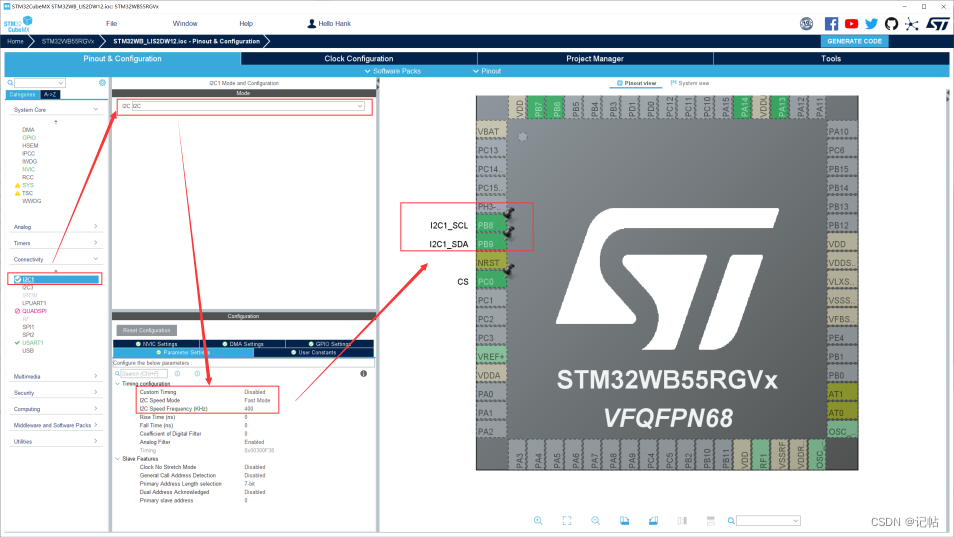Collapse the Slave Features group
The image size is (954, 537).
coord(117,459)
